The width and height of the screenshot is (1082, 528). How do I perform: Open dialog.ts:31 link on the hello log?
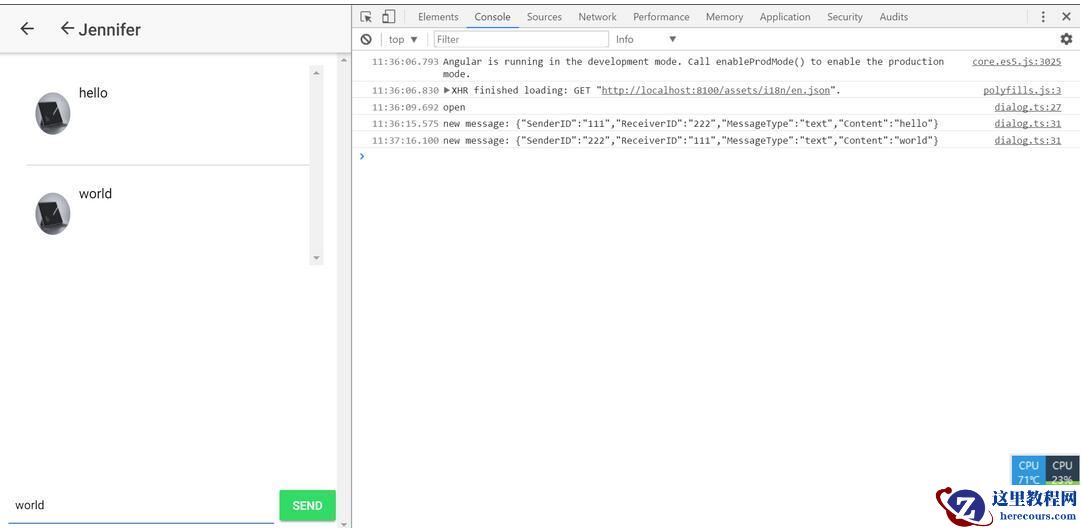pyautogui.click(x=1027, y=124)
